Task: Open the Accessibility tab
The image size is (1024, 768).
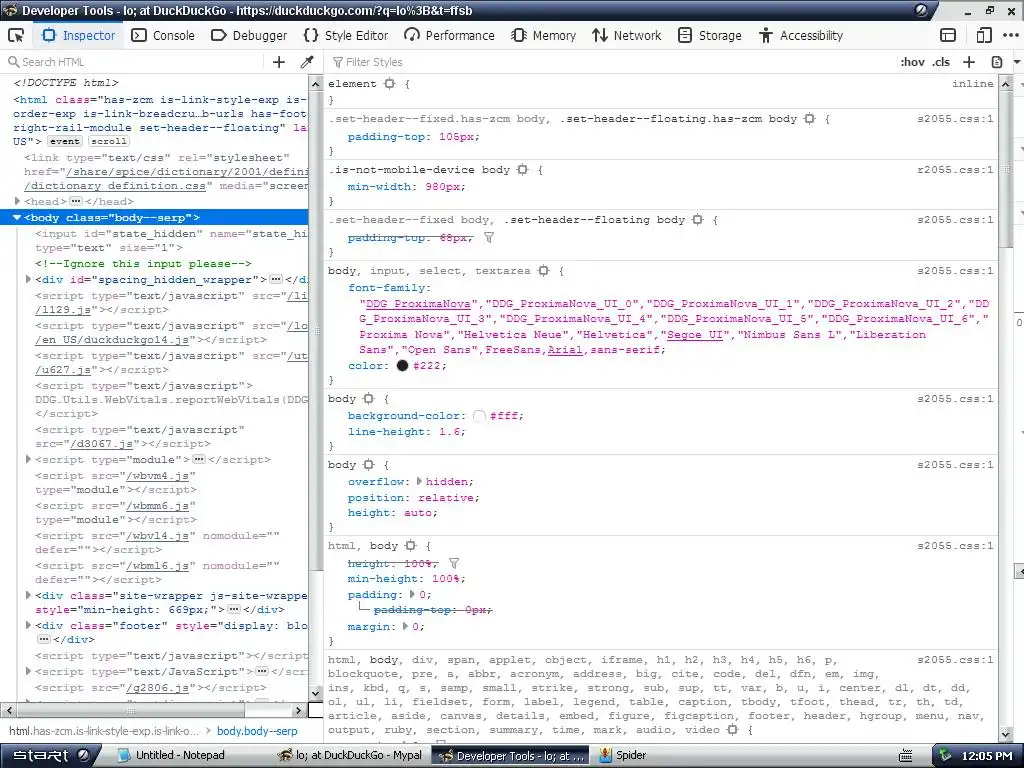Action: [801, 35]
